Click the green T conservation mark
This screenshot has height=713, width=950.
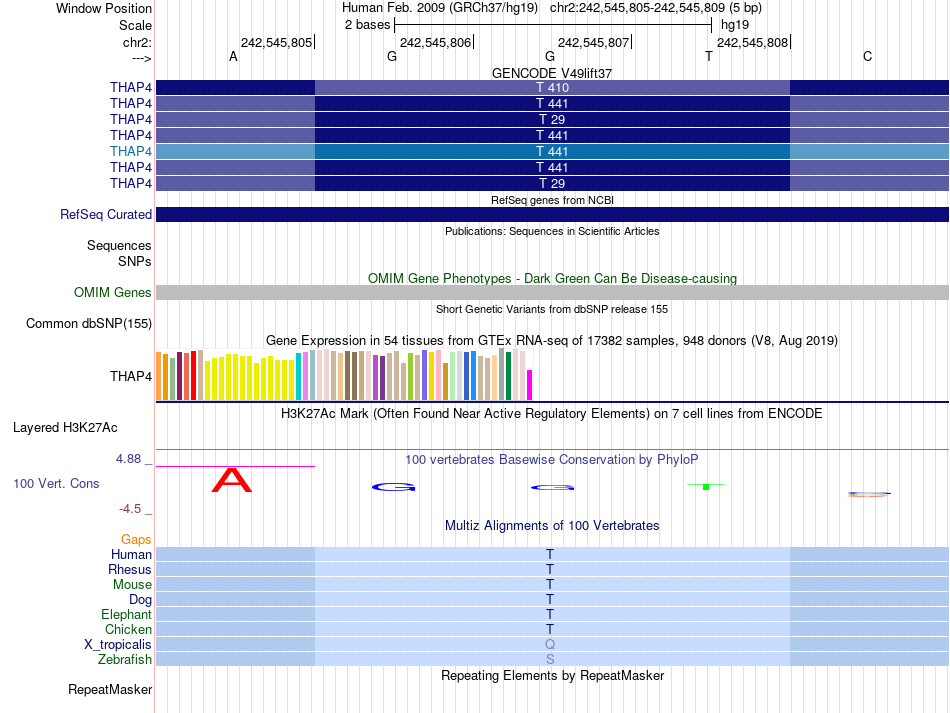coord(706,486)
